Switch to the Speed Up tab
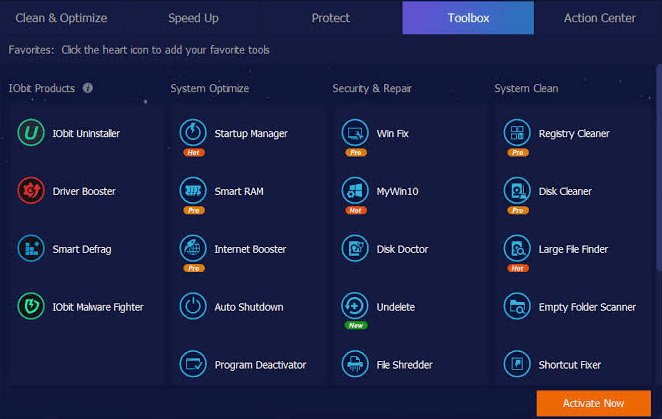 [x=193, y=18]
